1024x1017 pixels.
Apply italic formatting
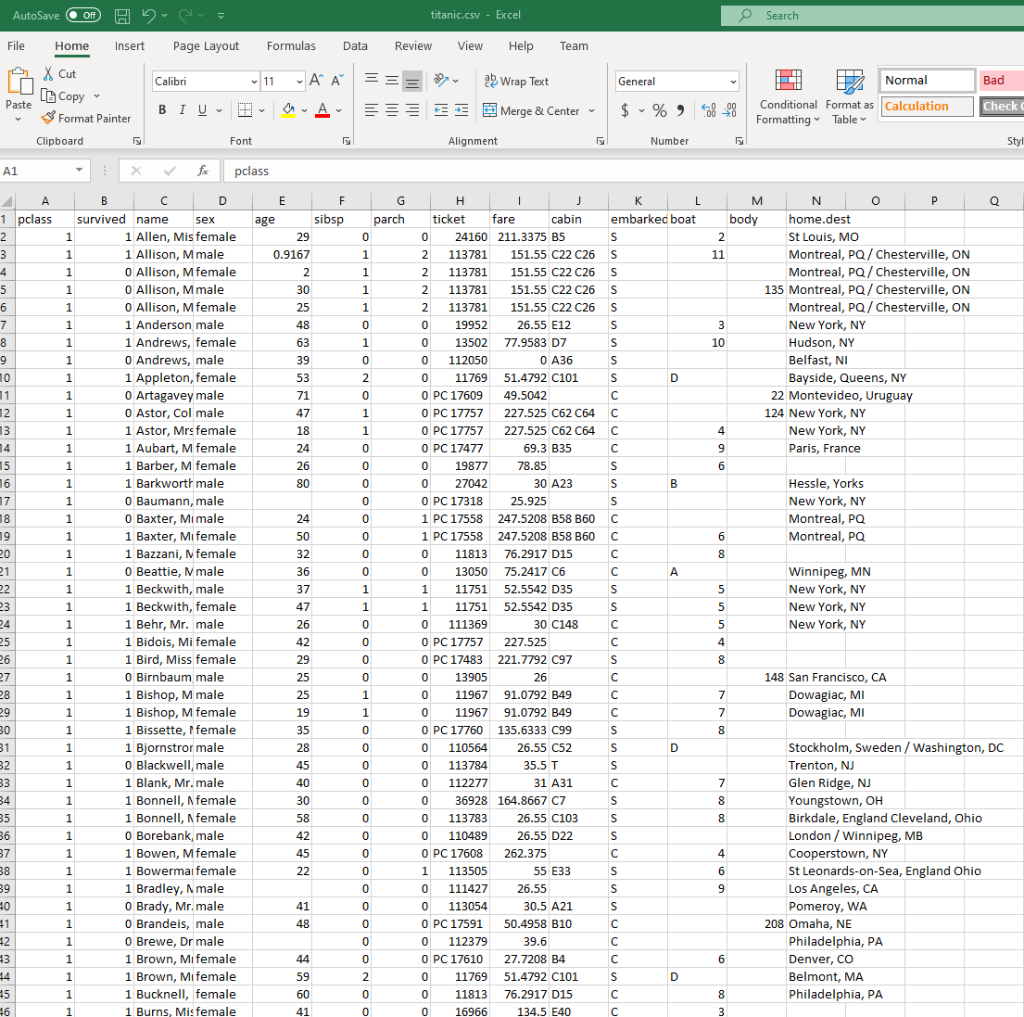click(181, 110)
